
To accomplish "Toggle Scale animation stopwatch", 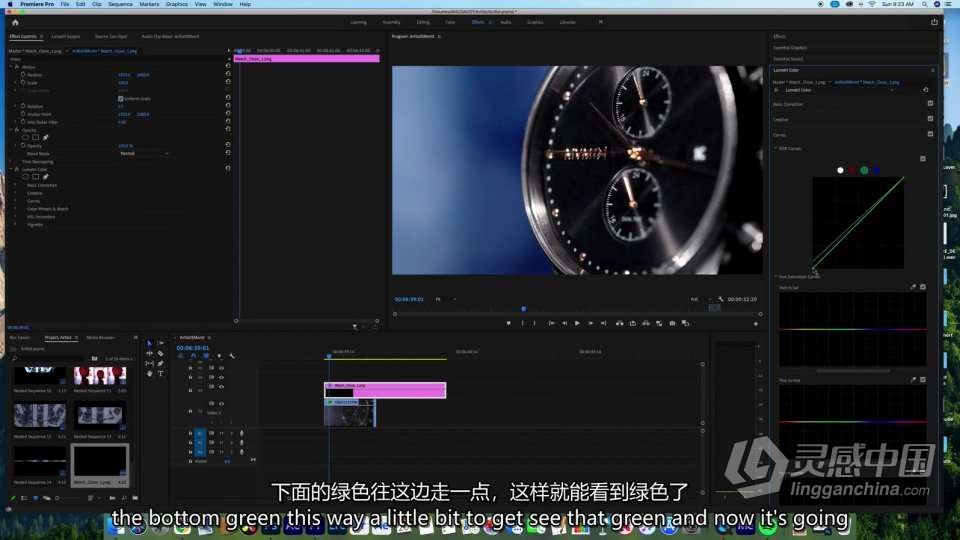I will (23, 83).
